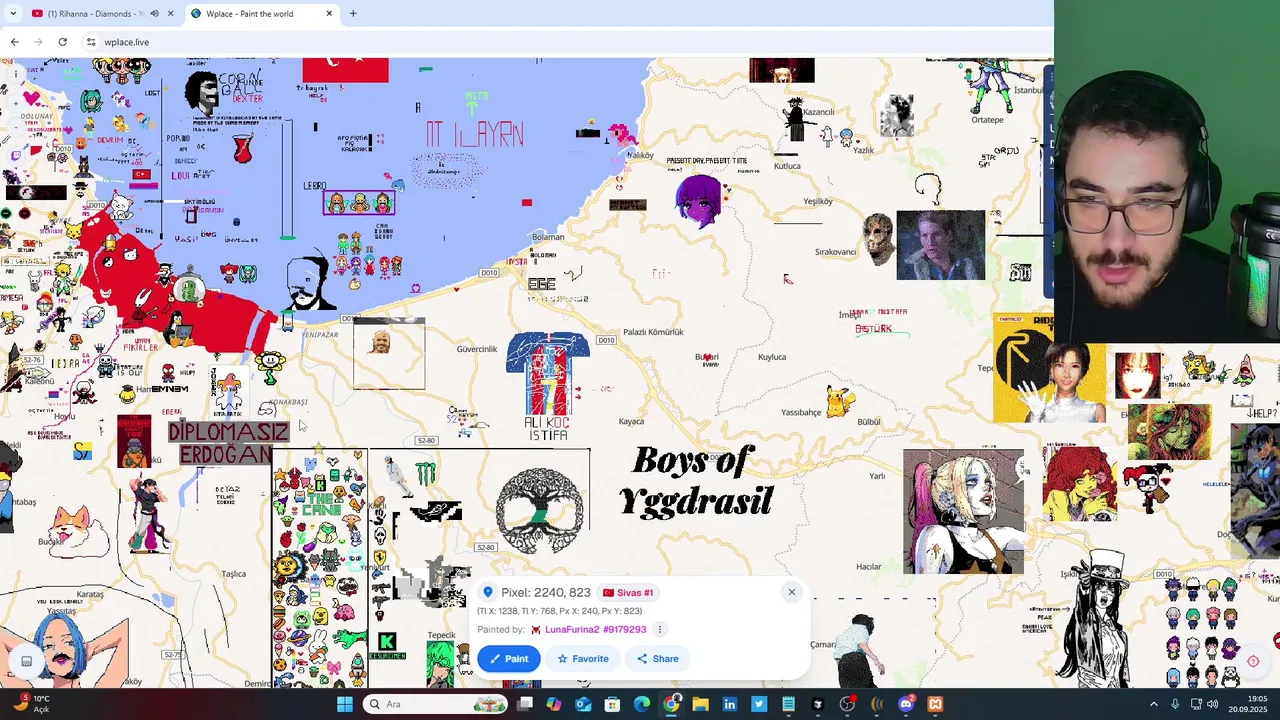Open the Twitter app from the taskbar
The image size is (1280, 720).
tap(759, 704)
